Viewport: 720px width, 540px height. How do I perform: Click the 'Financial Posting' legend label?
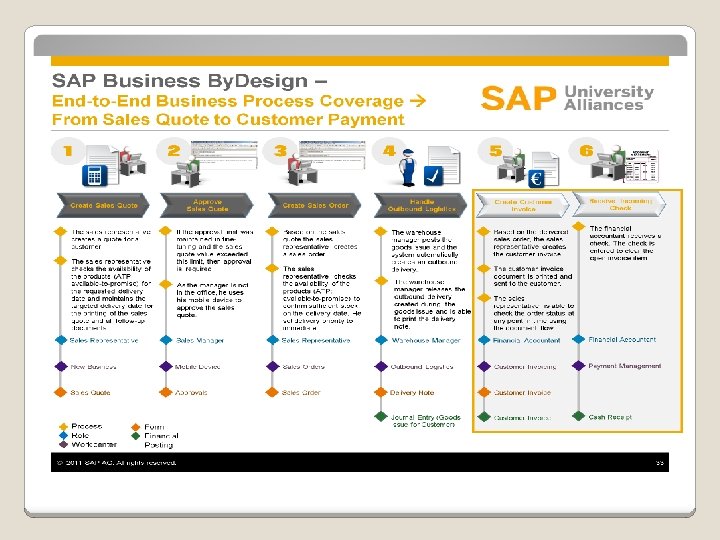pyautogui.click(x=161, y=440)
